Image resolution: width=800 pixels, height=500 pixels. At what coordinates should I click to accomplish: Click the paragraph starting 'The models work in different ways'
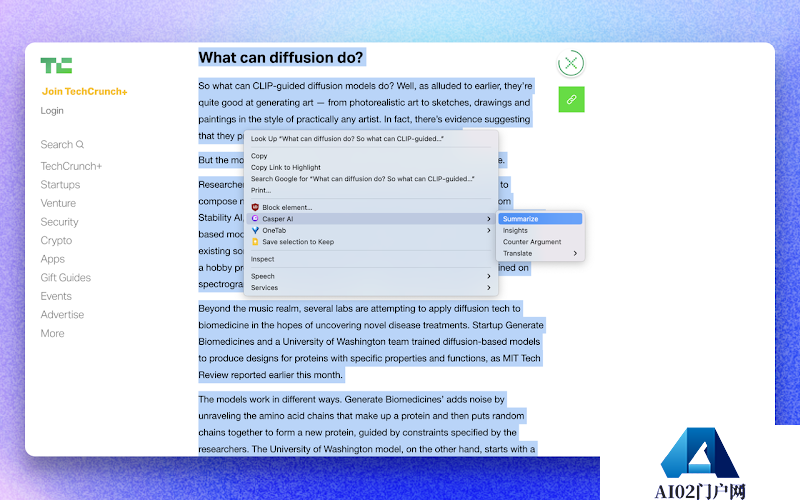367,424
